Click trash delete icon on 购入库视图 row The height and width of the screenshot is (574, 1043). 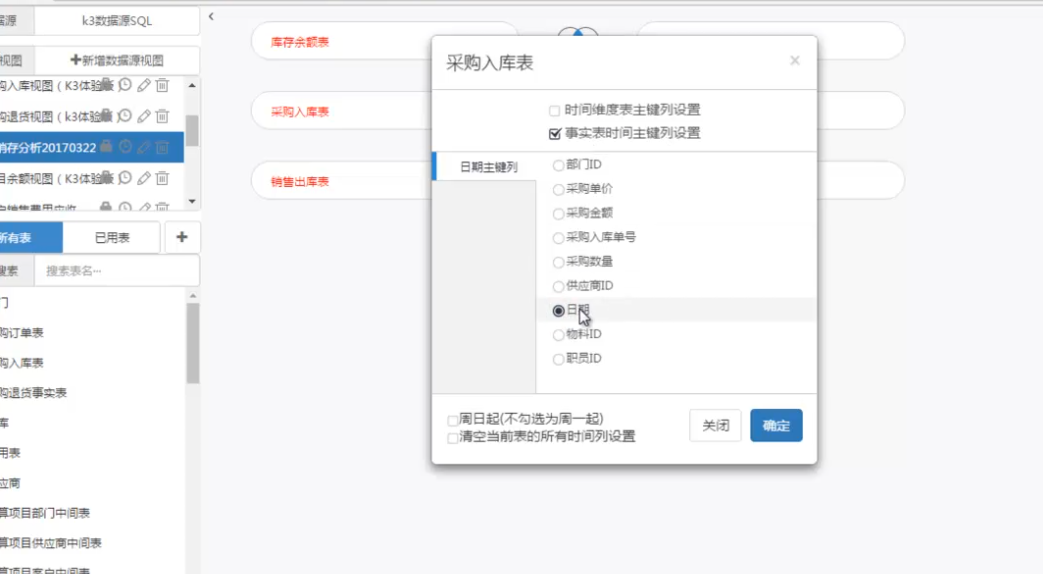coord(162,84)
